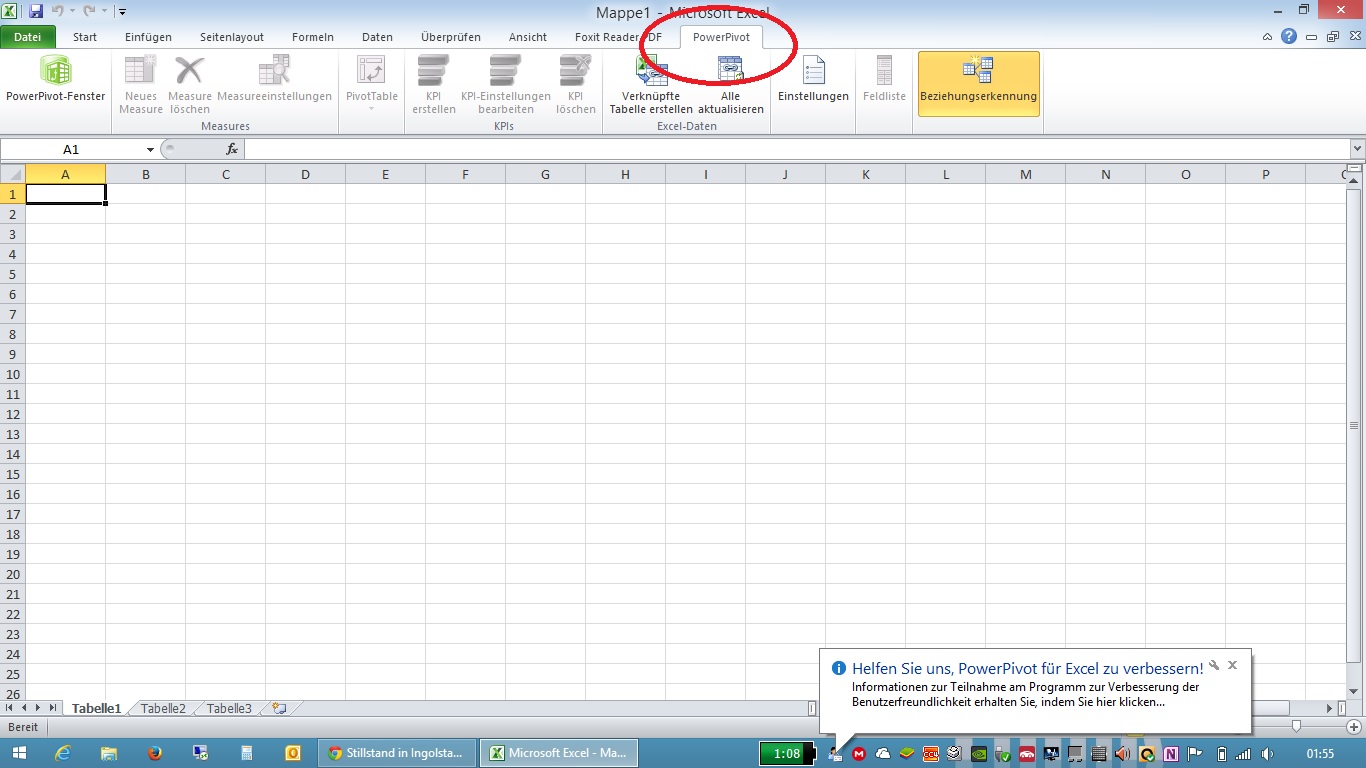Minimize the ribbon with caret icon

tap(1267, 37)
